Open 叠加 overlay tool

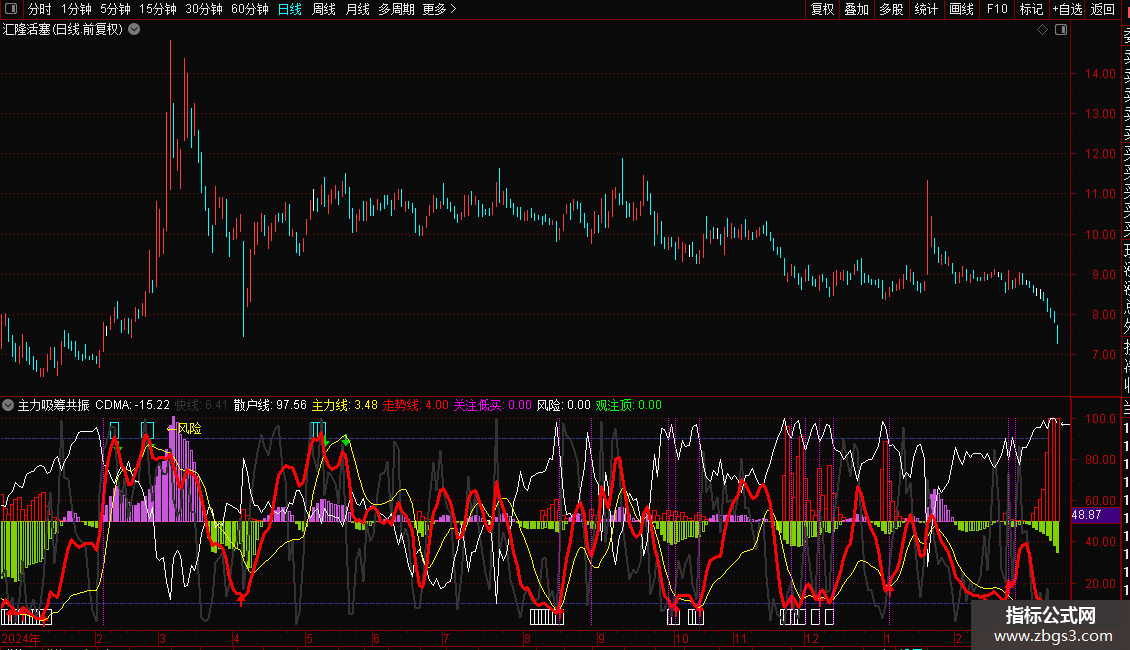(856, 9)
